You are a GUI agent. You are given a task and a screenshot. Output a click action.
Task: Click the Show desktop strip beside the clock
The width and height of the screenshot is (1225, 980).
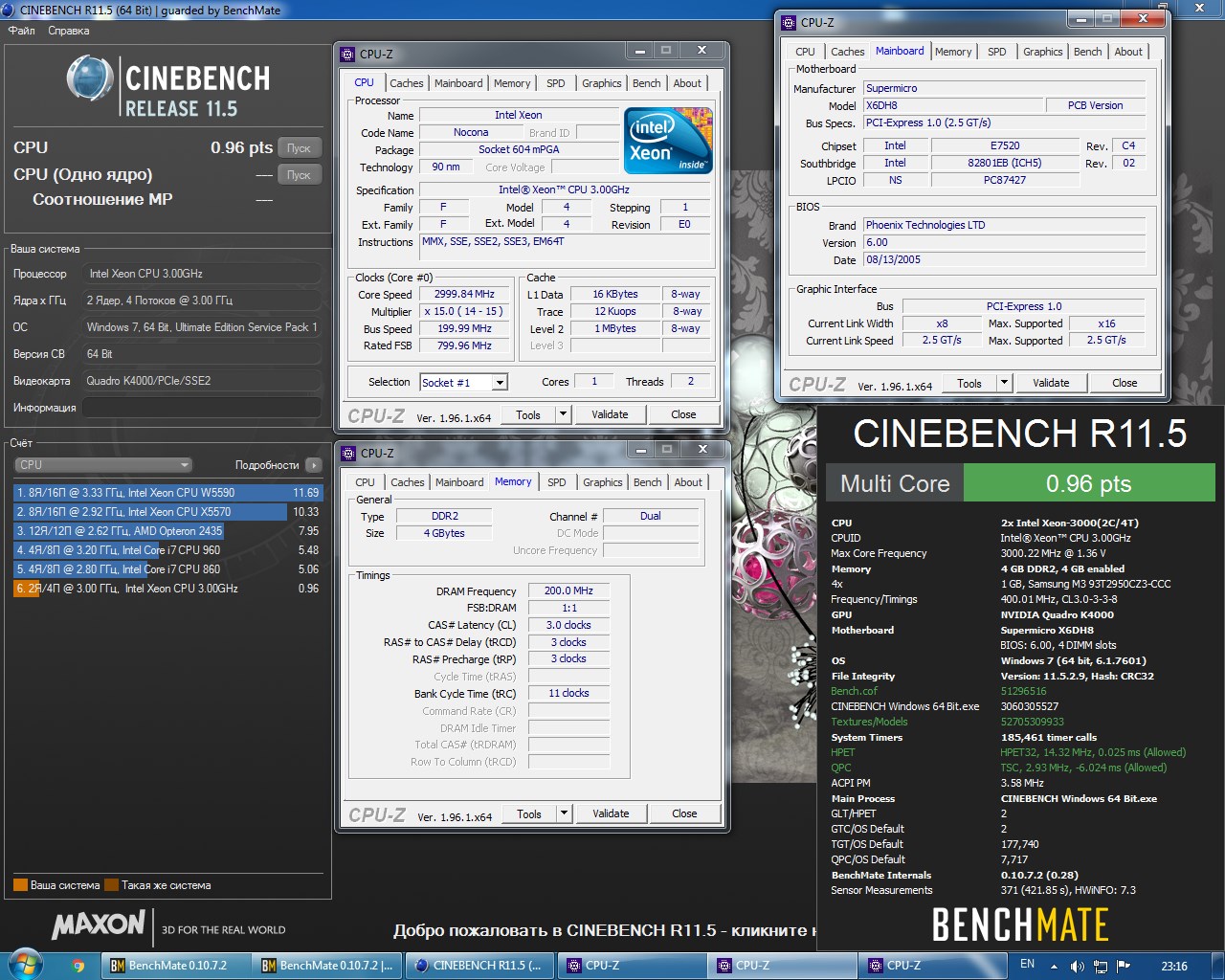point(1217,966)
